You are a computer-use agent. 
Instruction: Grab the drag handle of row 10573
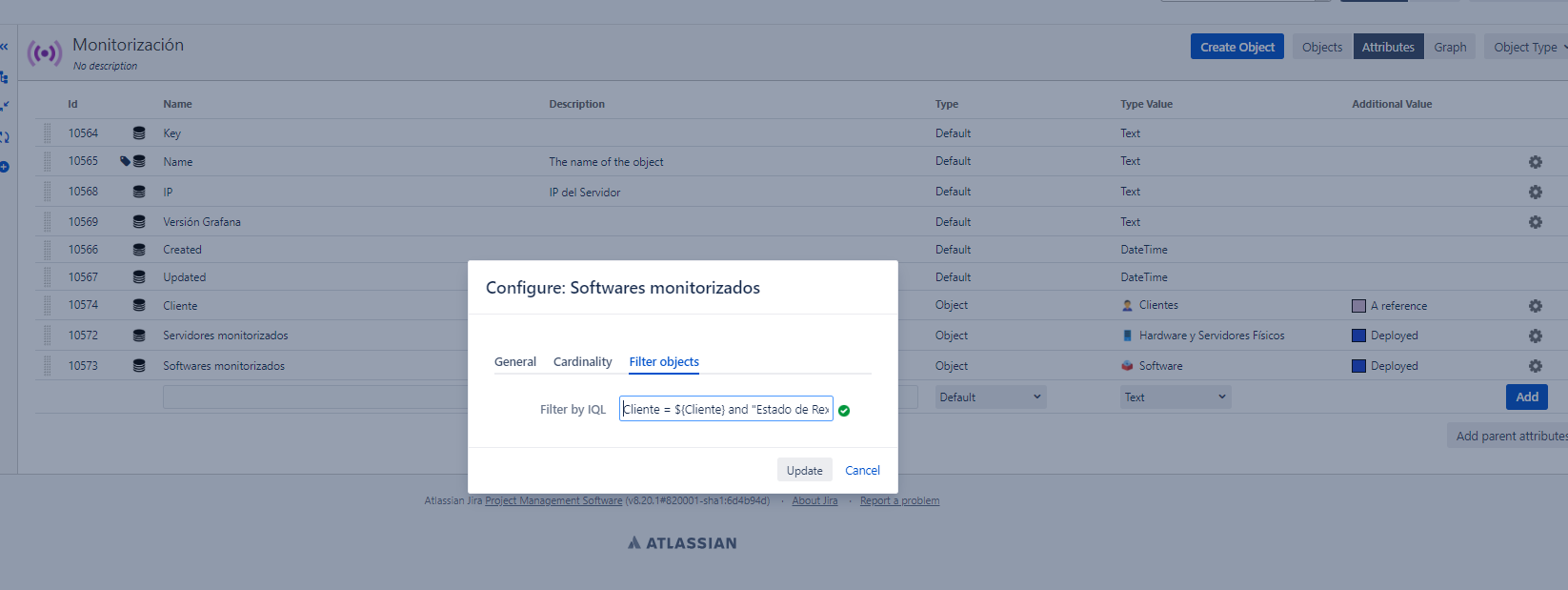pyautogui.click(x=48, y=365)
